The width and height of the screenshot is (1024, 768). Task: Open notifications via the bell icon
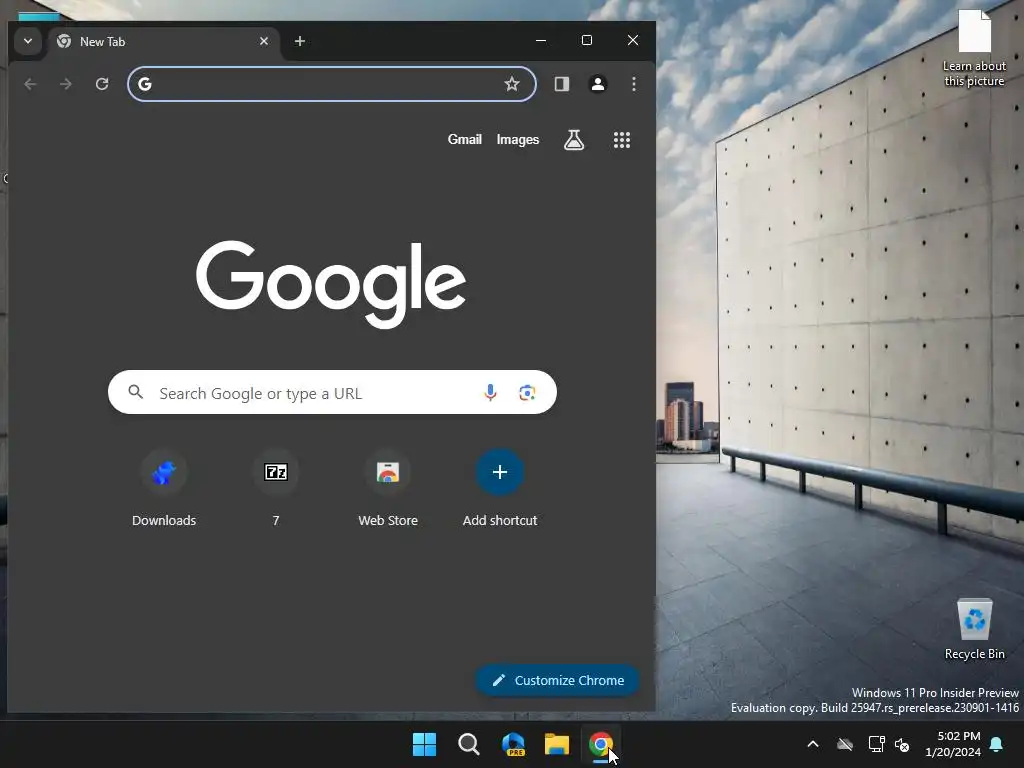coord(997,744)
